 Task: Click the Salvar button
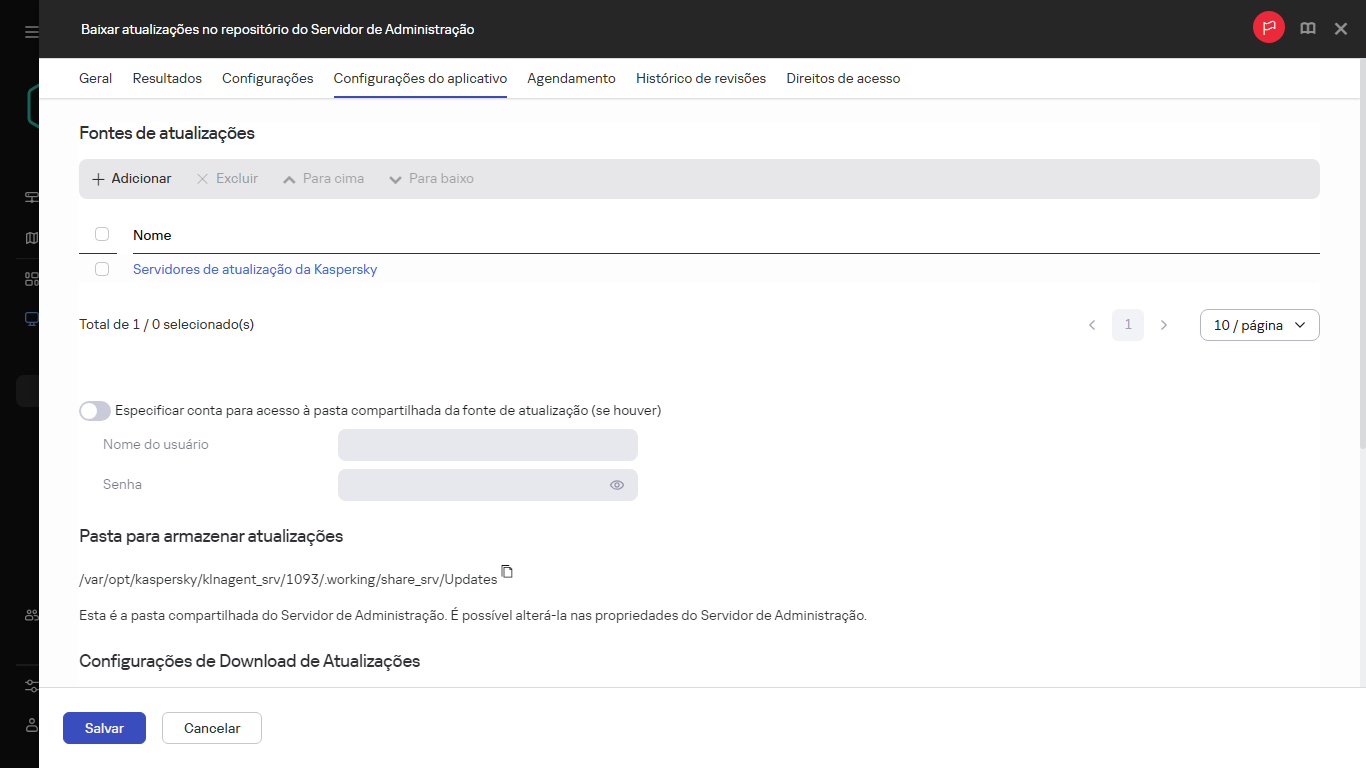pyautogui.click(x=104, y=728)
